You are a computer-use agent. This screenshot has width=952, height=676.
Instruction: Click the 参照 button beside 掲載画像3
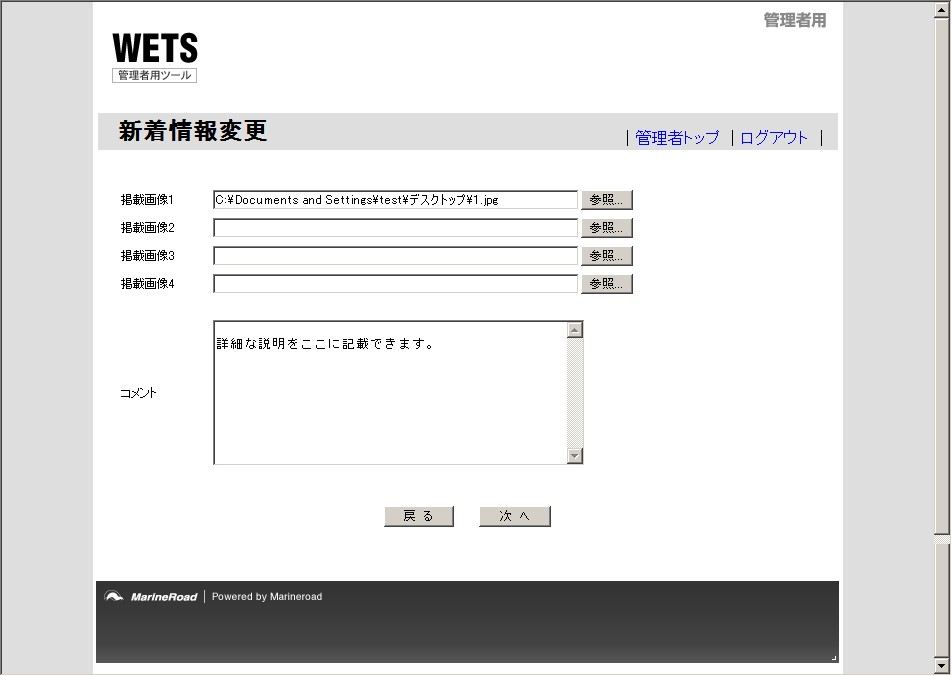(607, 256)
